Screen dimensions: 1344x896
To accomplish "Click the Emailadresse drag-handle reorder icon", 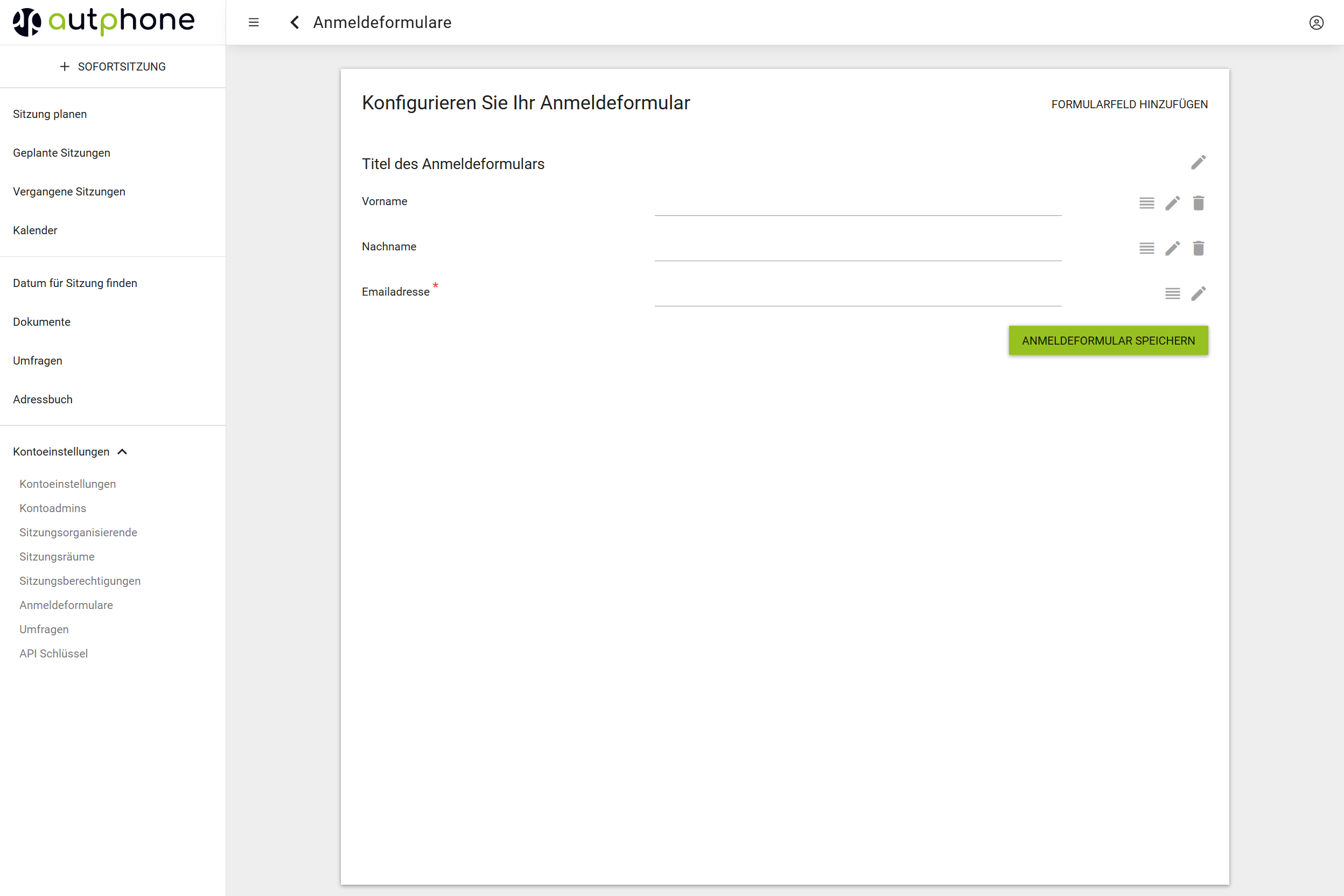I will pyautogui.click(x=1173, y=293).
